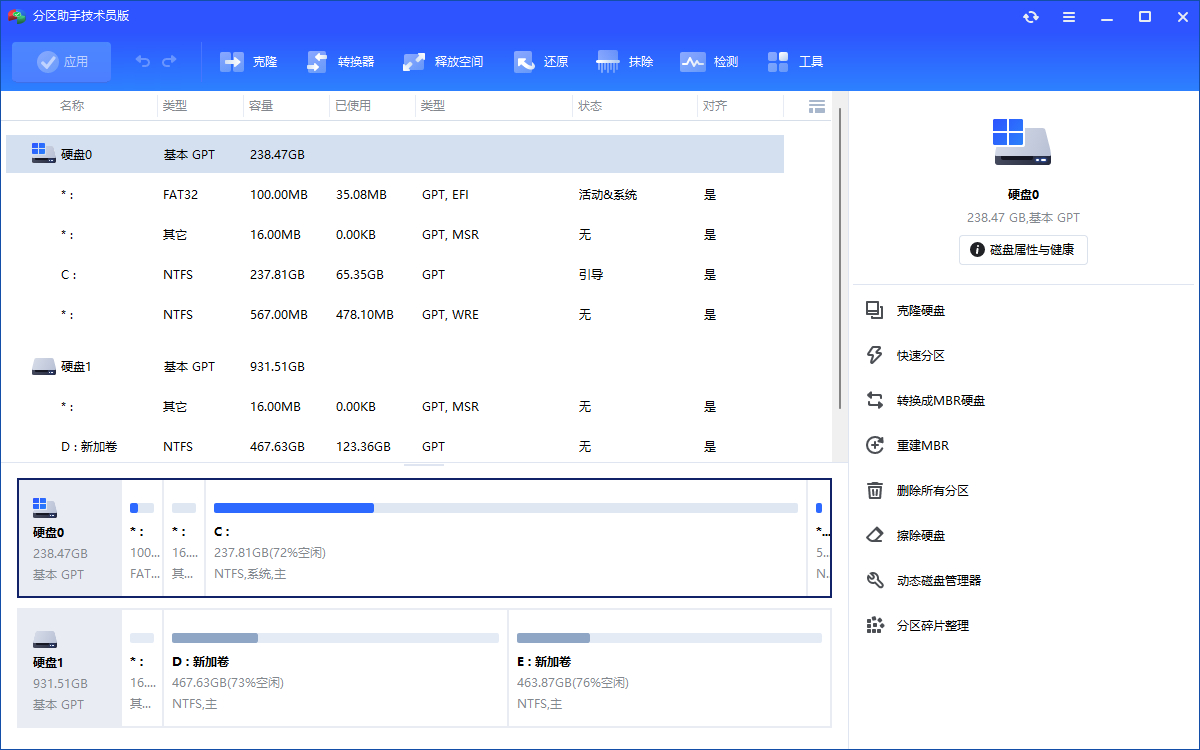Click the 容量 column header
Viewport: 1200px width, 750px height.
tap(261, 106)
